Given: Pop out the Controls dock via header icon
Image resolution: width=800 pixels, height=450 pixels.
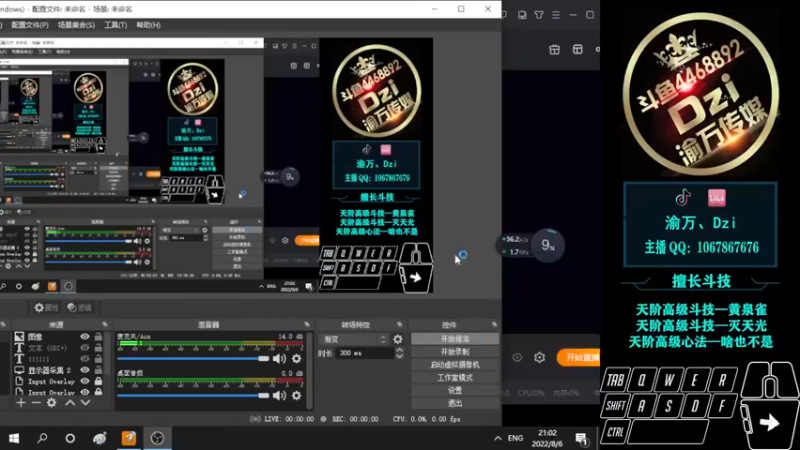Looking at the screenshot, I should [x=494, y=324].
